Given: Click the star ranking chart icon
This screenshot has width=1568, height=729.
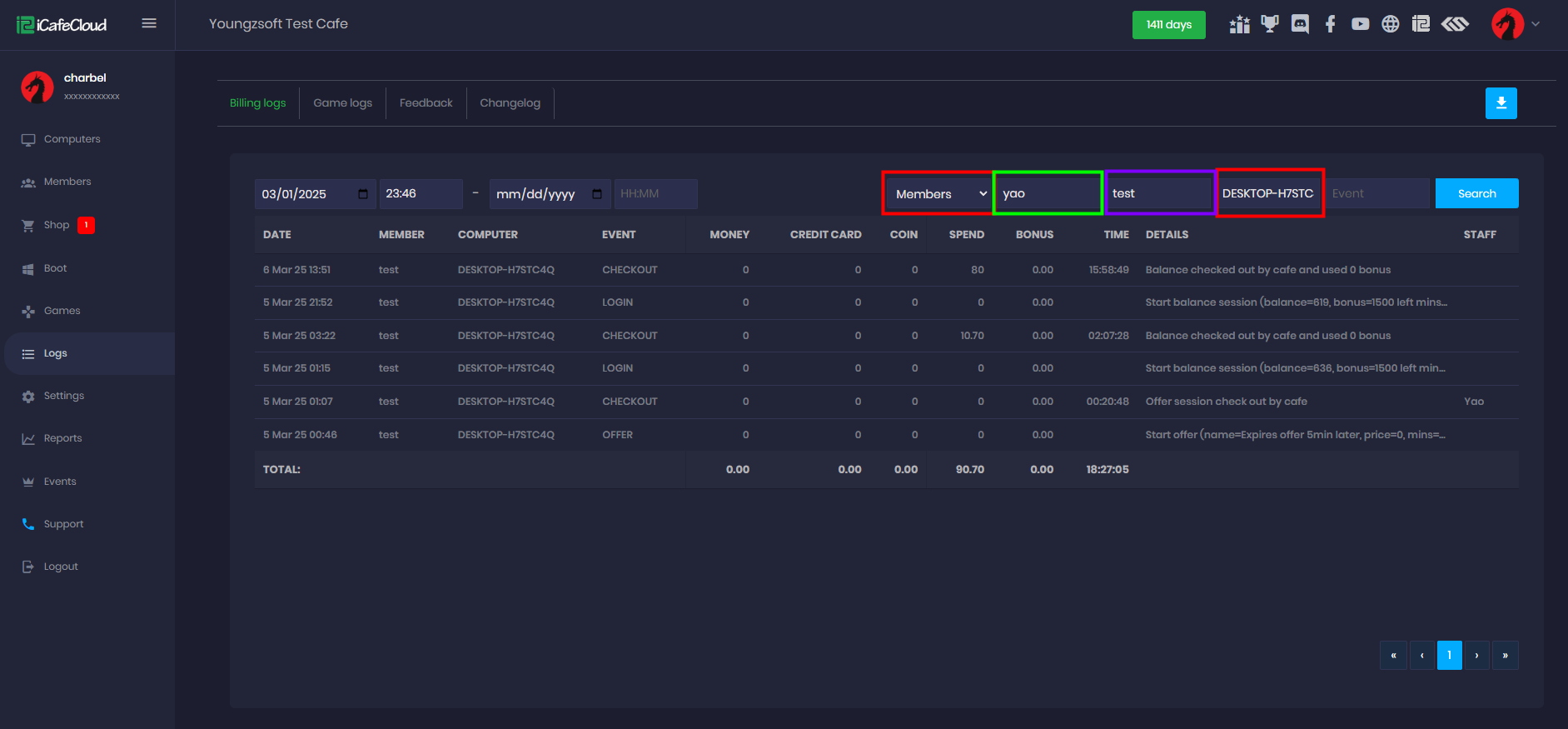Looking at the screenshot, I should pos(1239,24).
